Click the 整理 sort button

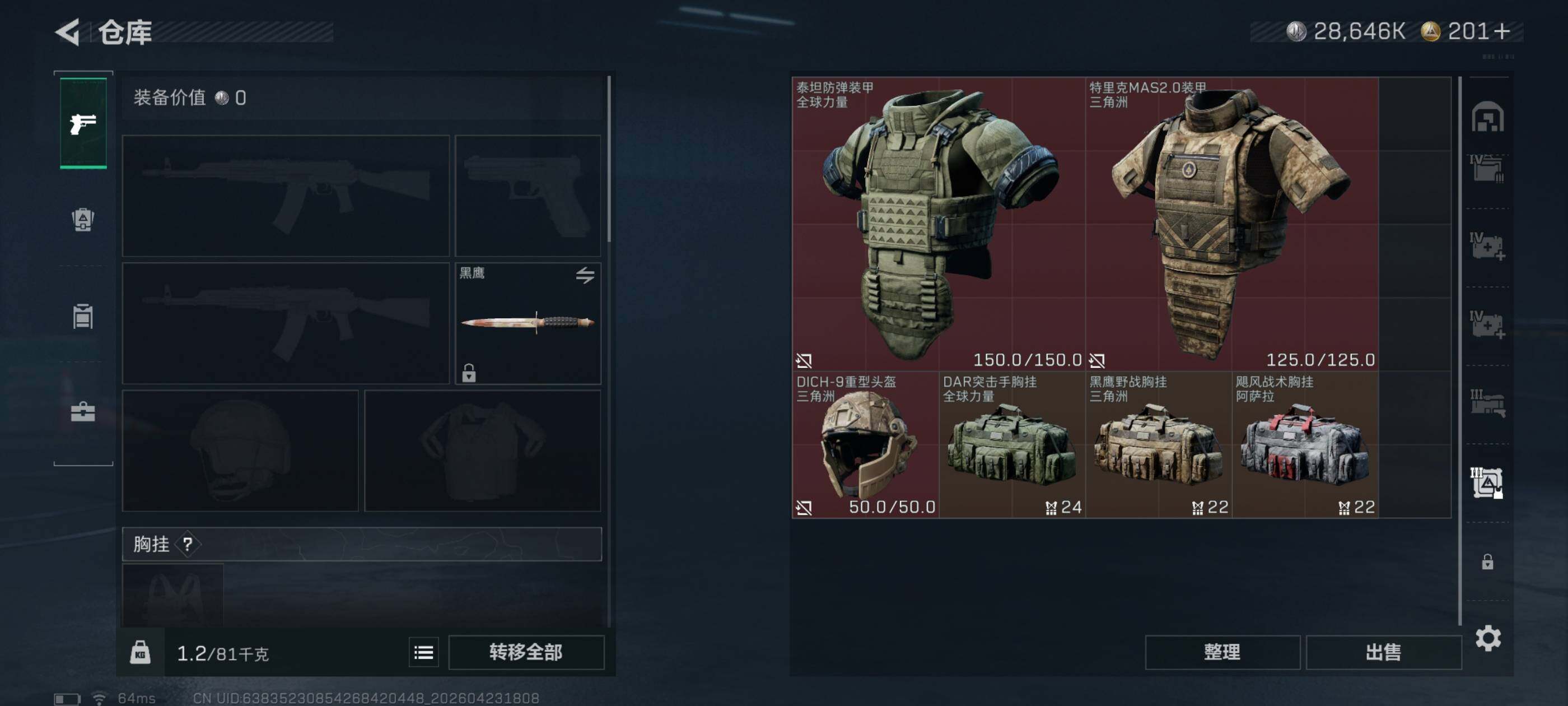click(1222, 652)
